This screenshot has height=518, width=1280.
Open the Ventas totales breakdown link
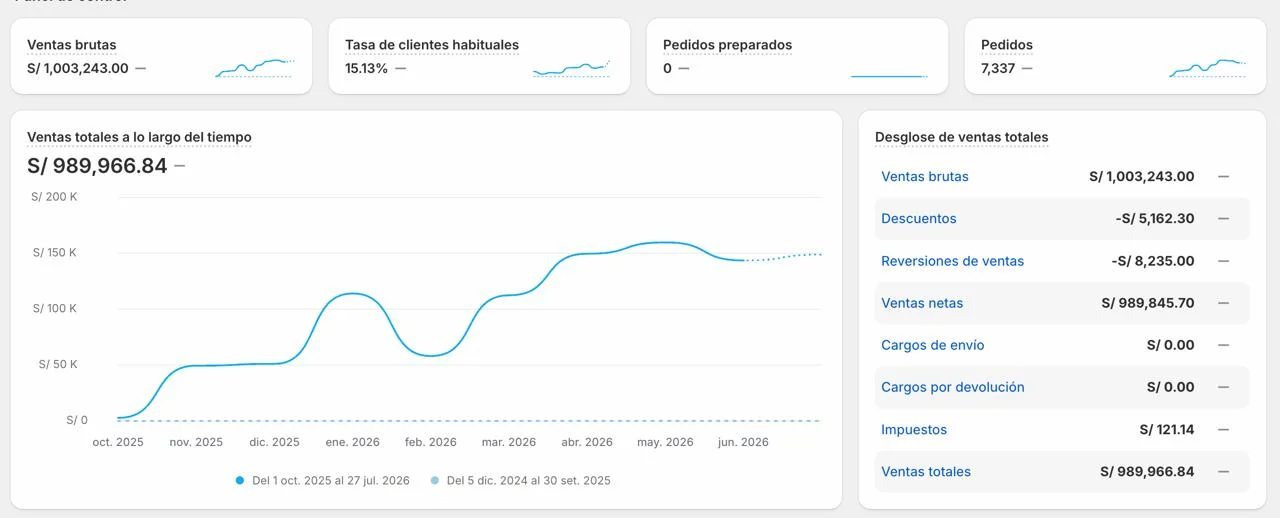coord(926,472)
